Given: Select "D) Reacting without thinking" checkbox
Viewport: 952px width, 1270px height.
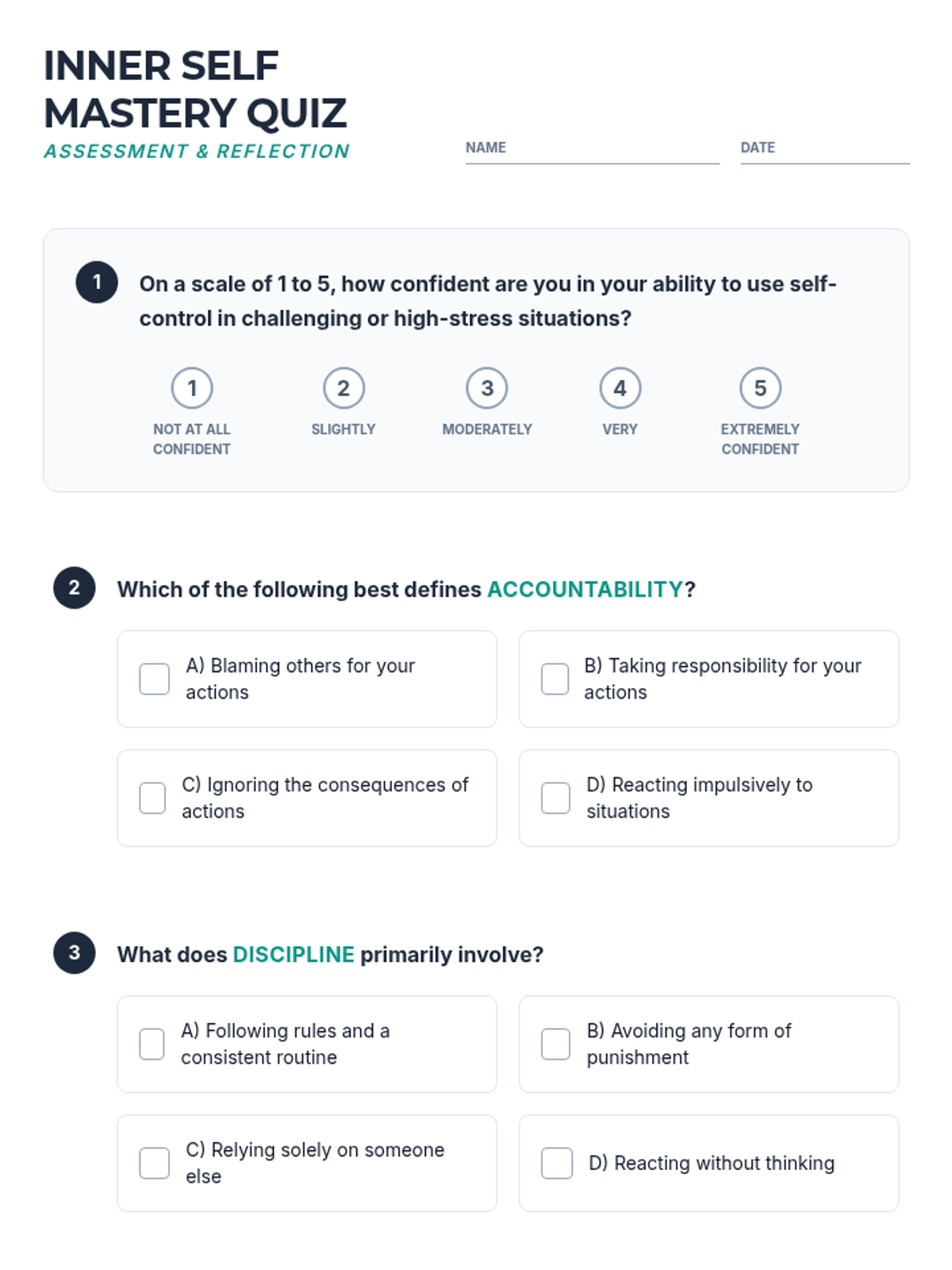Looking at the screenshot, I should (557, 1164).
